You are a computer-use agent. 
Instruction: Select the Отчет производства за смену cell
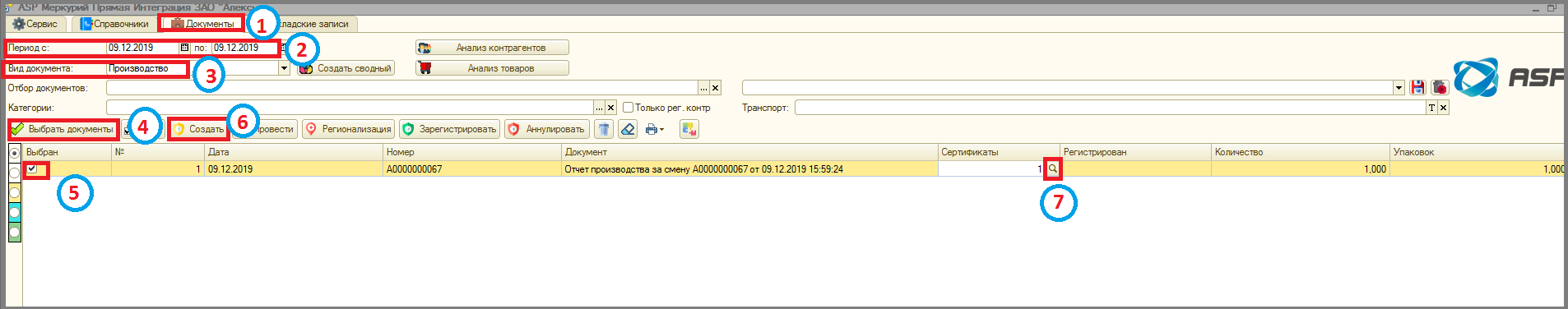(x=749, y=169)
